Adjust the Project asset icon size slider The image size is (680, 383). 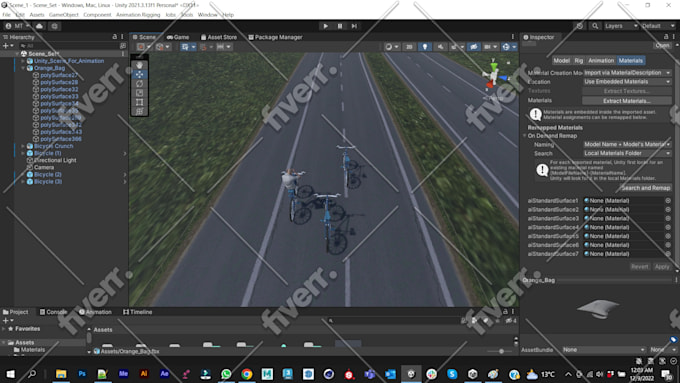point(501,351)
